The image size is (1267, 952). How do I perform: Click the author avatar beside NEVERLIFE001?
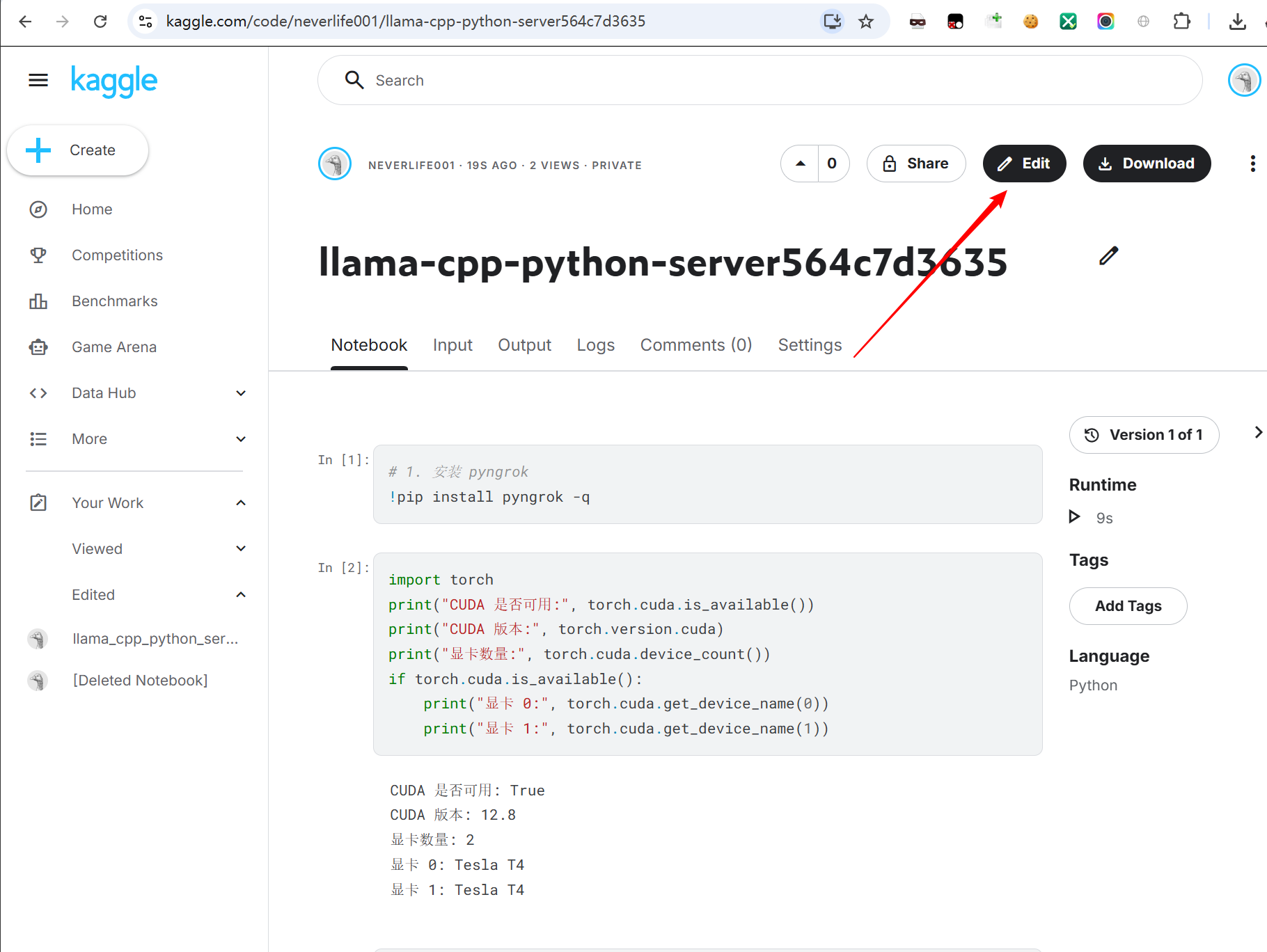[x=335, y=164]
